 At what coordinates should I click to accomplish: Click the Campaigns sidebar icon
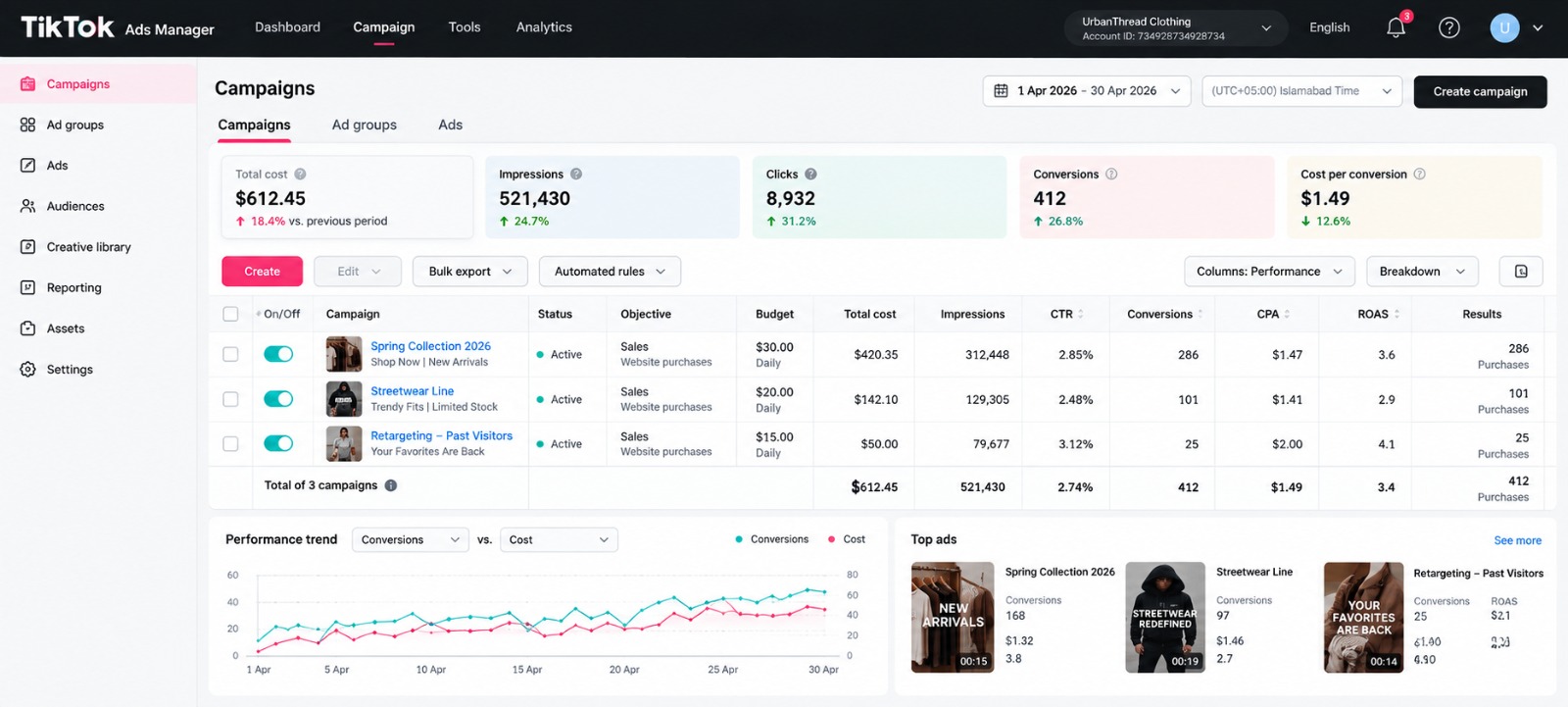point(27,84)
